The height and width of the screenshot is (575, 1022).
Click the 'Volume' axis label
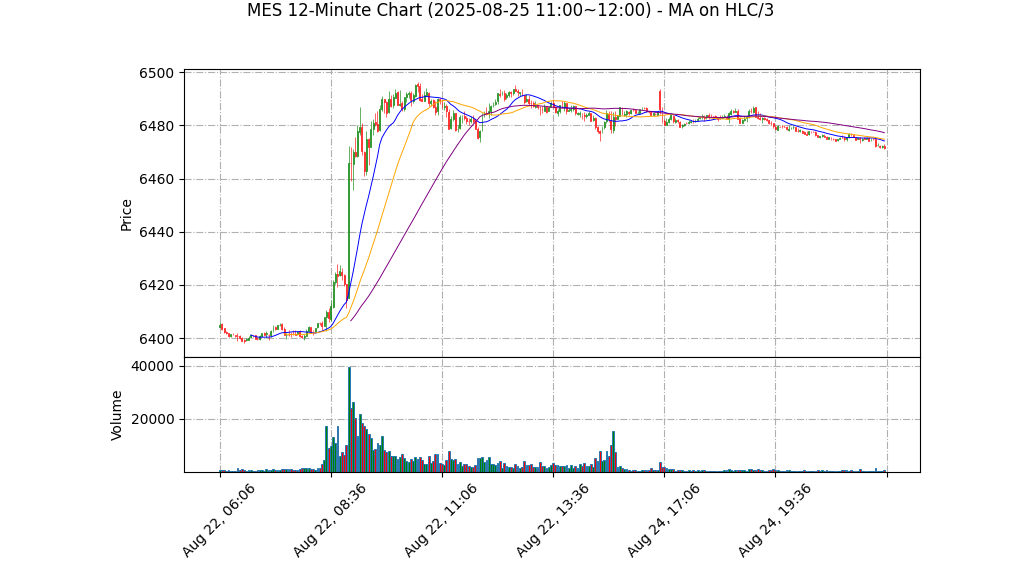(117, 415)
